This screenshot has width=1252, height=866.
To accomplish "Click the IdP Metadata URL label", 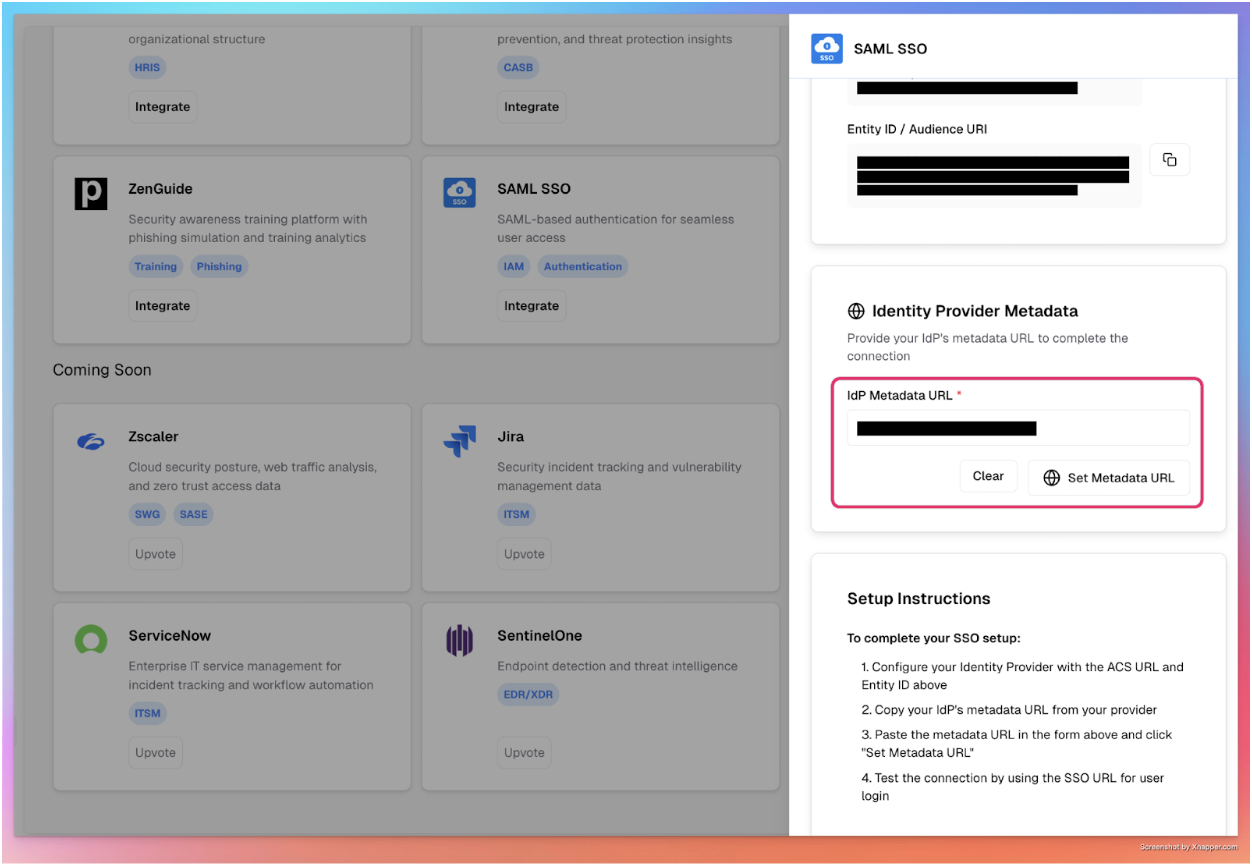I will pyautogui.click(x=899, y=395).
